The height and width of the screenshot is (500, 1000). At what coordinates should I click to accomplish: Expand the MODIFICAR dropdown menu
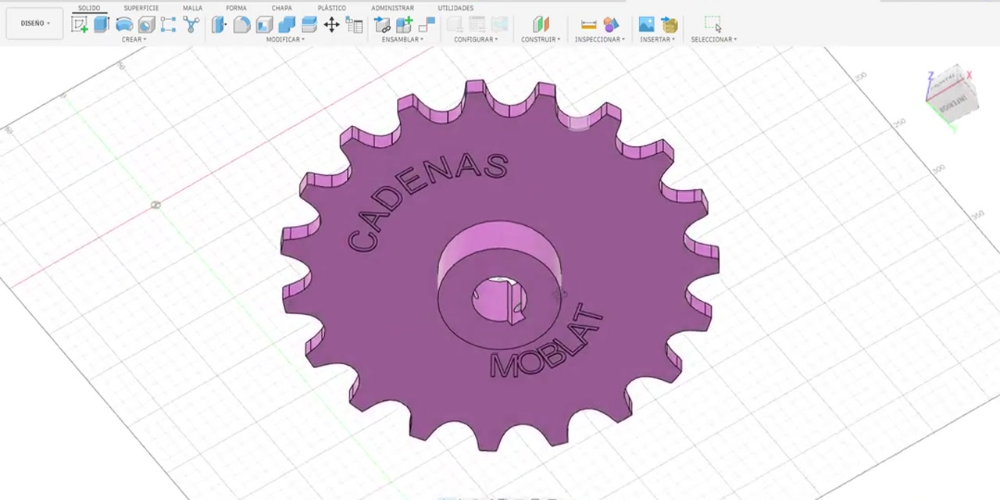(x=285, y=40)
